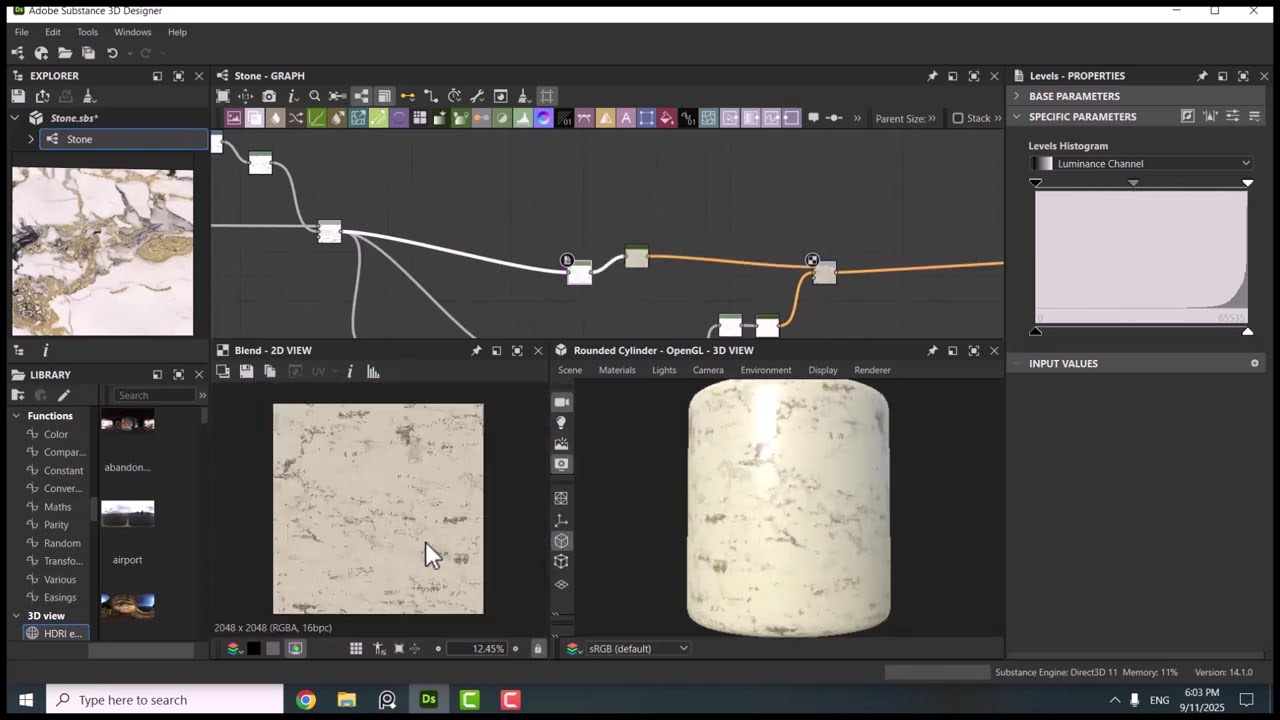This screenshot has height=720, width=1280.
Task: Open the Renderer menu in 3D view
Action: [872, 370]
